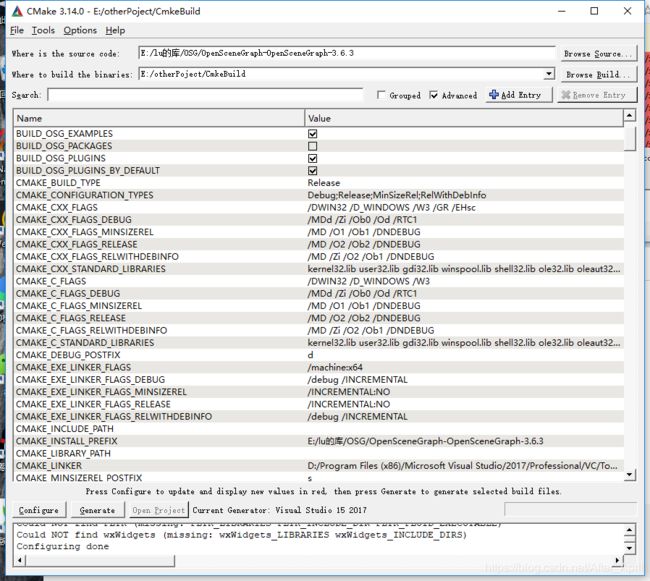
Task: Toggle BUILD_OSG_PLUGINS_BY_DEFAULT checkbox
Action: pyautogui.click(x=313, y=171)
